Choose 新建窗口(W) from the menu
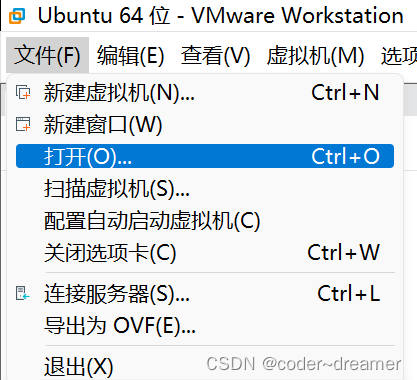The width and height of the screenshot is (417, 380). pos(205,124)
